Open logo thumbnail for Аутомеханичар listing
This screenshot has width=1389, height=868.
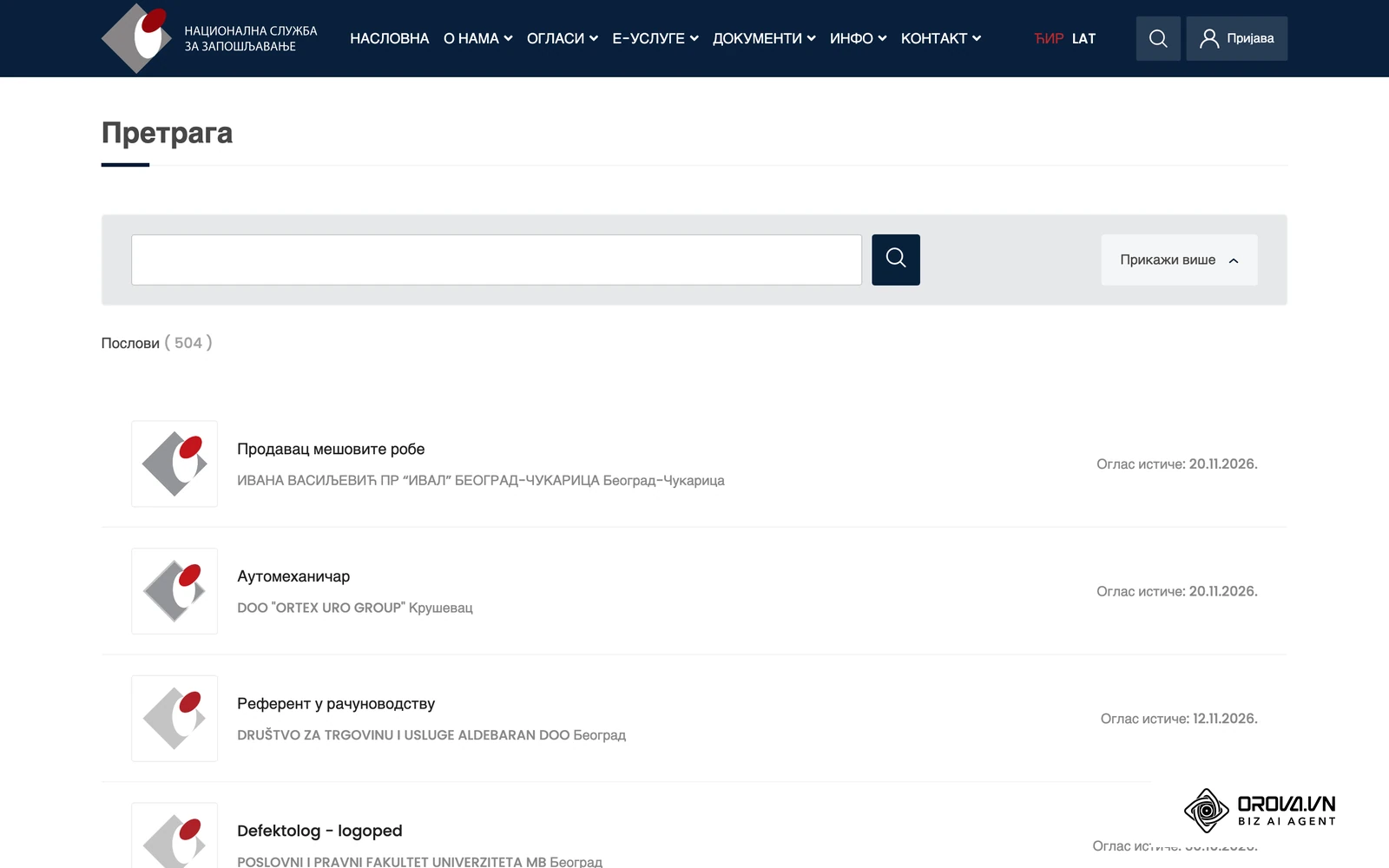click(x=174, y=591)
